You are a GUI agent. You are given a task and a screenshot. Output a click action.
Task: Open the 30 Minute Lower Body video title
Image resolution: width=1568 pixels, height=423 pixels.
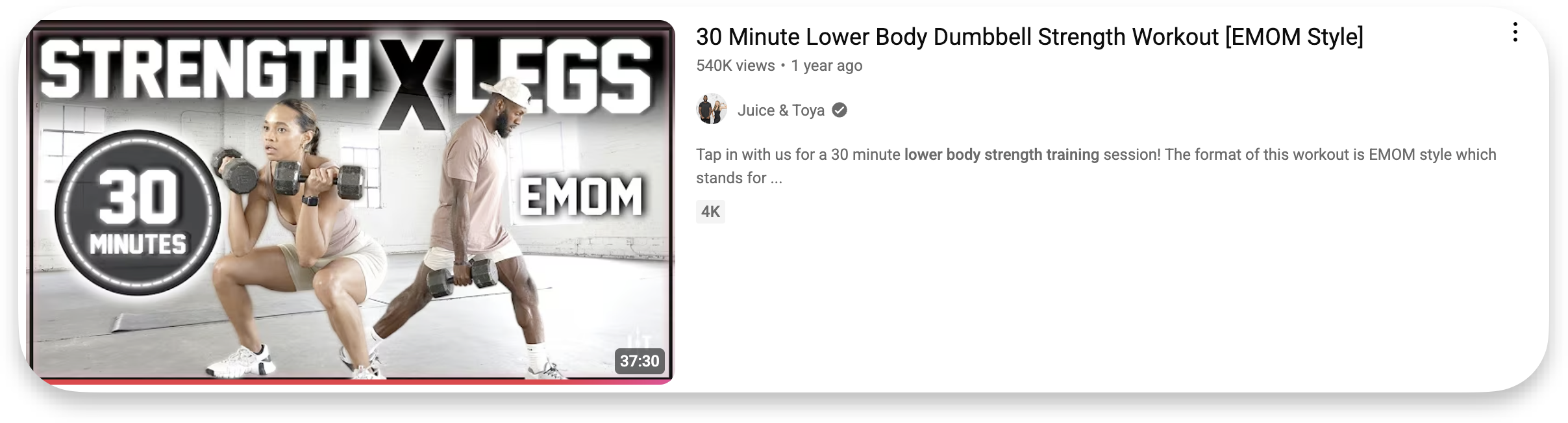tap(1030, 37)
